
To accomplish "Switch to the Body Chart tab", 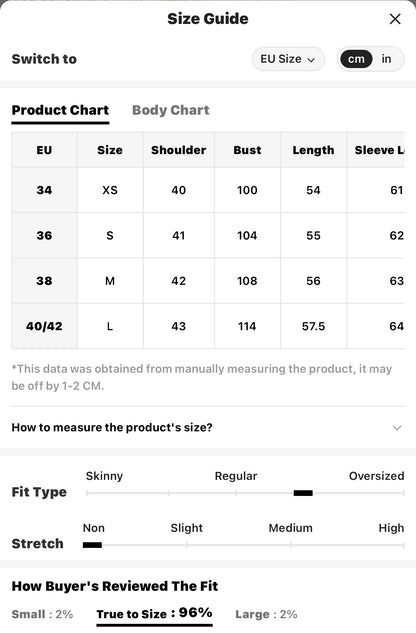I will click(x=170, y=110).
